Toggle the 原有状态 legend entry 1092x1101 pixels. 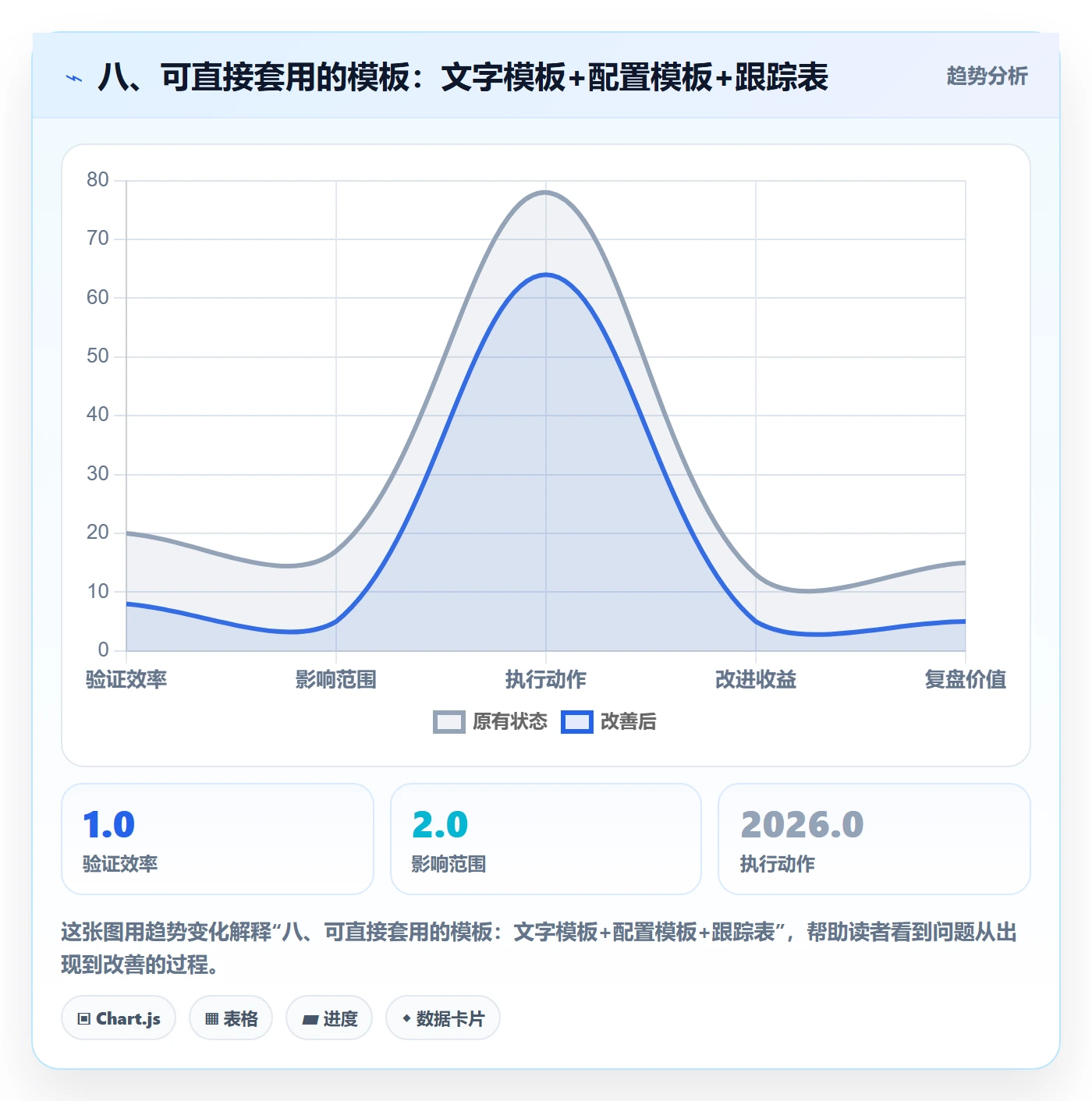(x=490, y=721)
